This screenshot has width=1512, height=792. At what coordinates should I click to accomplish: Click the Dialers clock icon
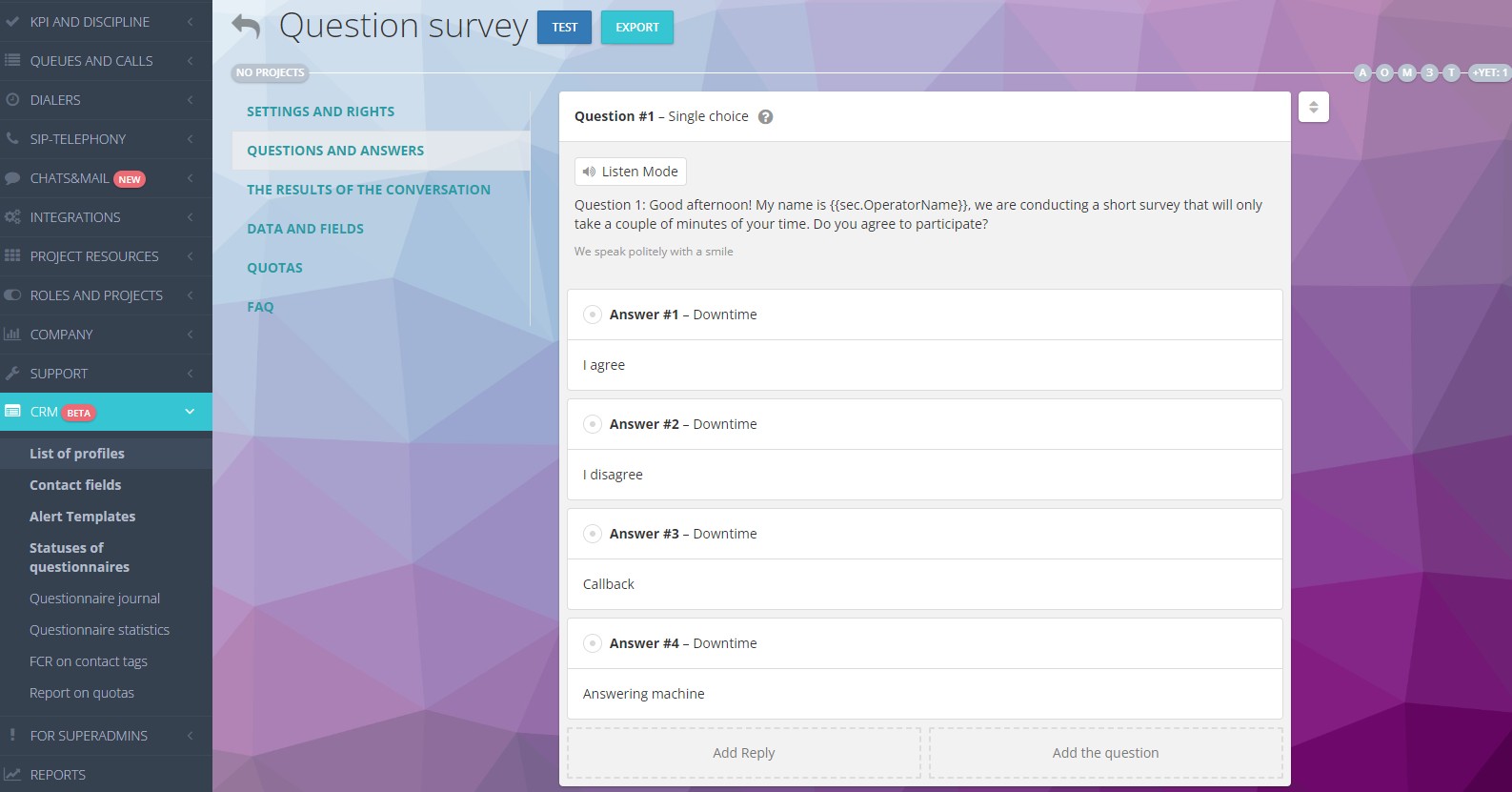coord(12,100)
